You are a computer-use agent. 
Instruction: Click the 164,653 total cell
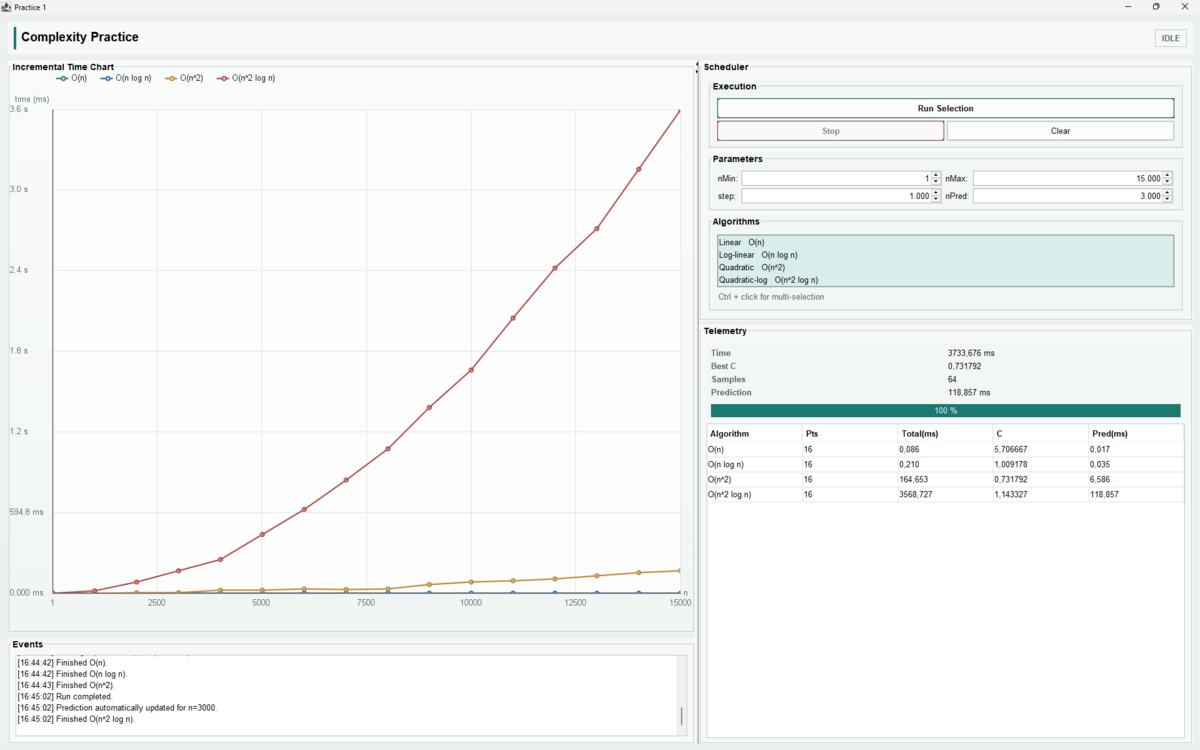(x=945, y=480)
